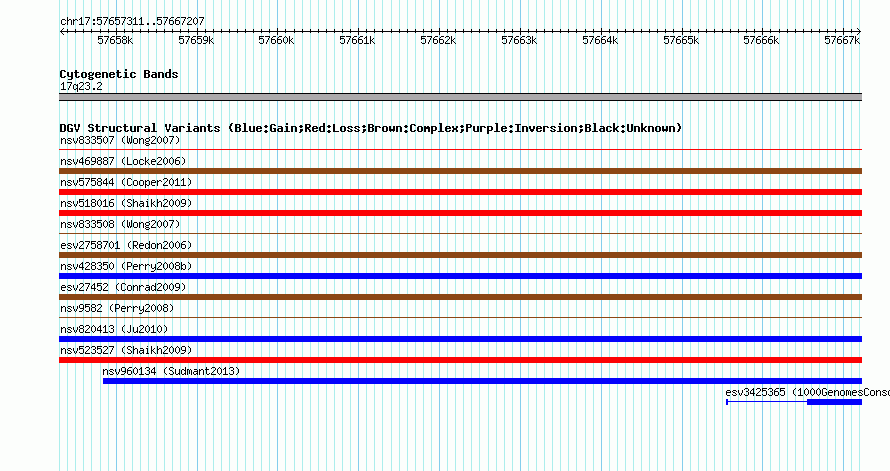Screen dimensions: 890x471
Task: Click the 57658k ruler mark
Action: [x=115, y=40]
